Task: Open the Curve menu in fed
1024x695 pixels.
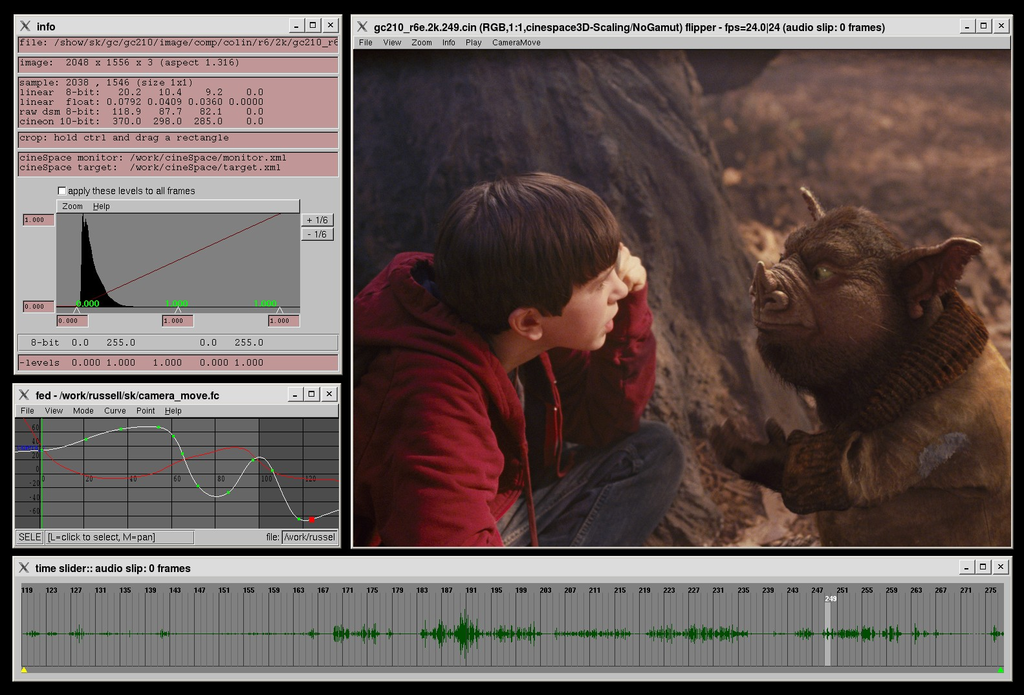Action: 115,411
